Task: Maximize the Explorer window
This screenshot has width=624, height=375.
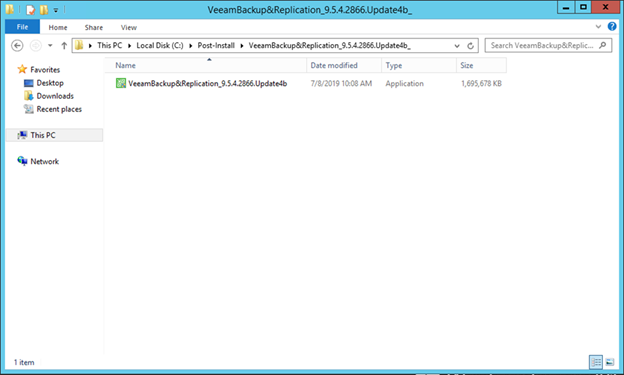Action: (583, 7)
